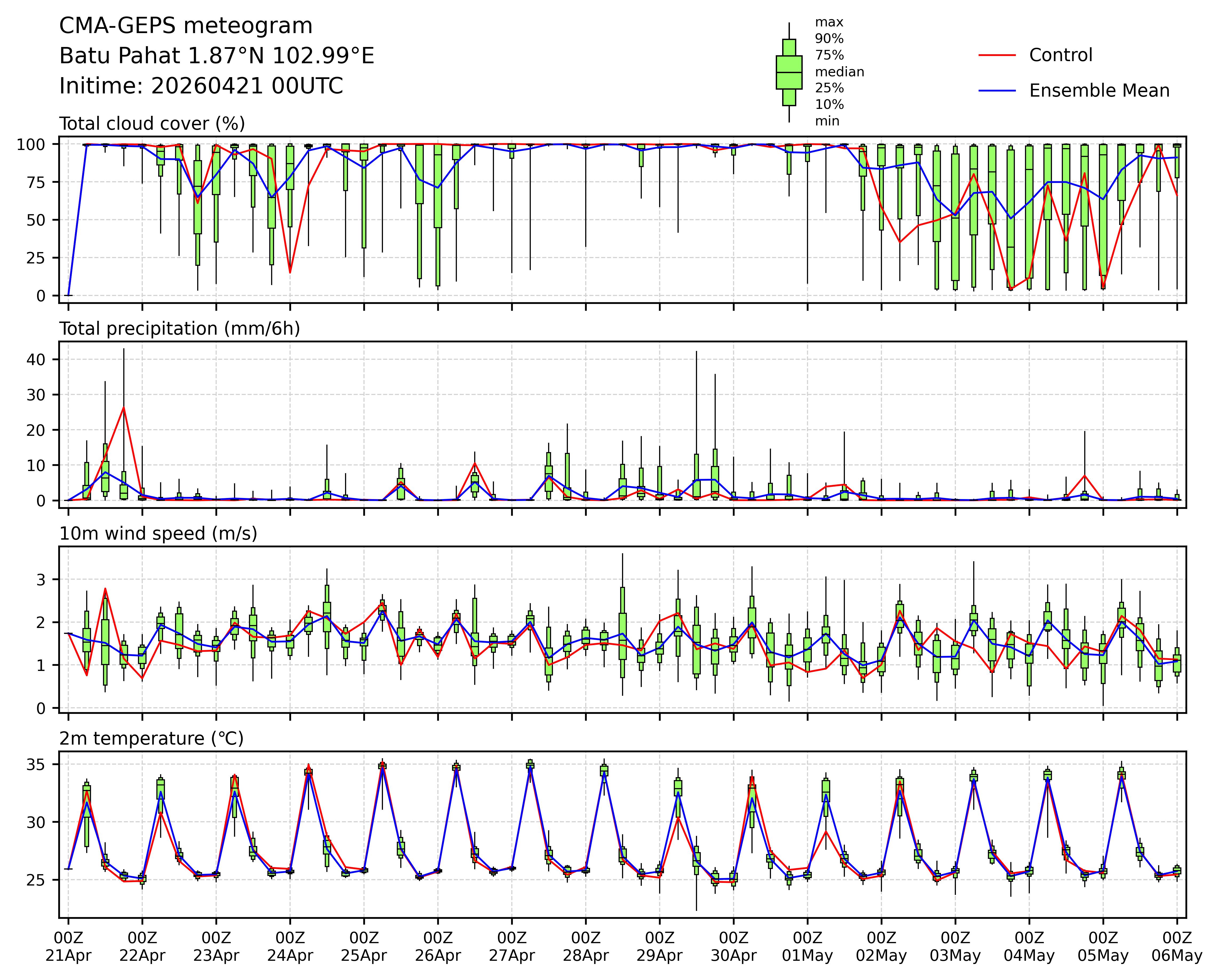Click the blue Ensemble Mean legend line

click(x=997, y=91)
